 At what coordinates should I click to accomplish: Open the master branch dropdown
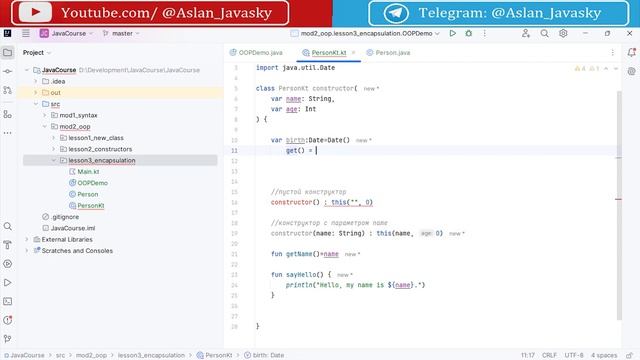(x=121, y=33)
